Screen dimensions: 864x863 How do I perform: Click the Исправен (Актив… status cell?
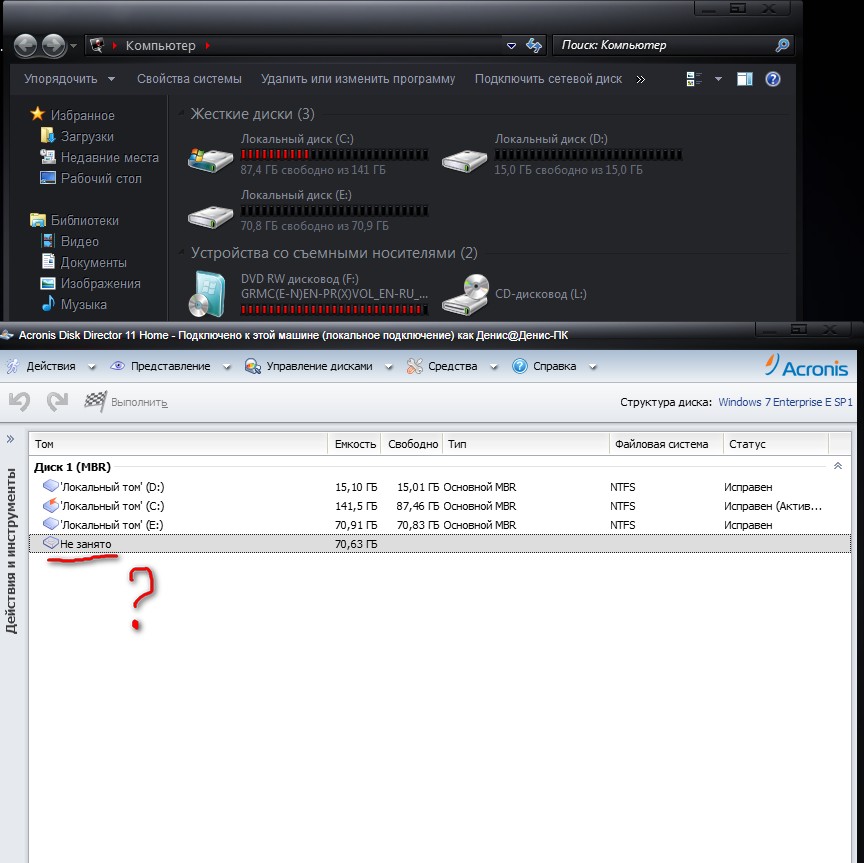tap(773, 506)
